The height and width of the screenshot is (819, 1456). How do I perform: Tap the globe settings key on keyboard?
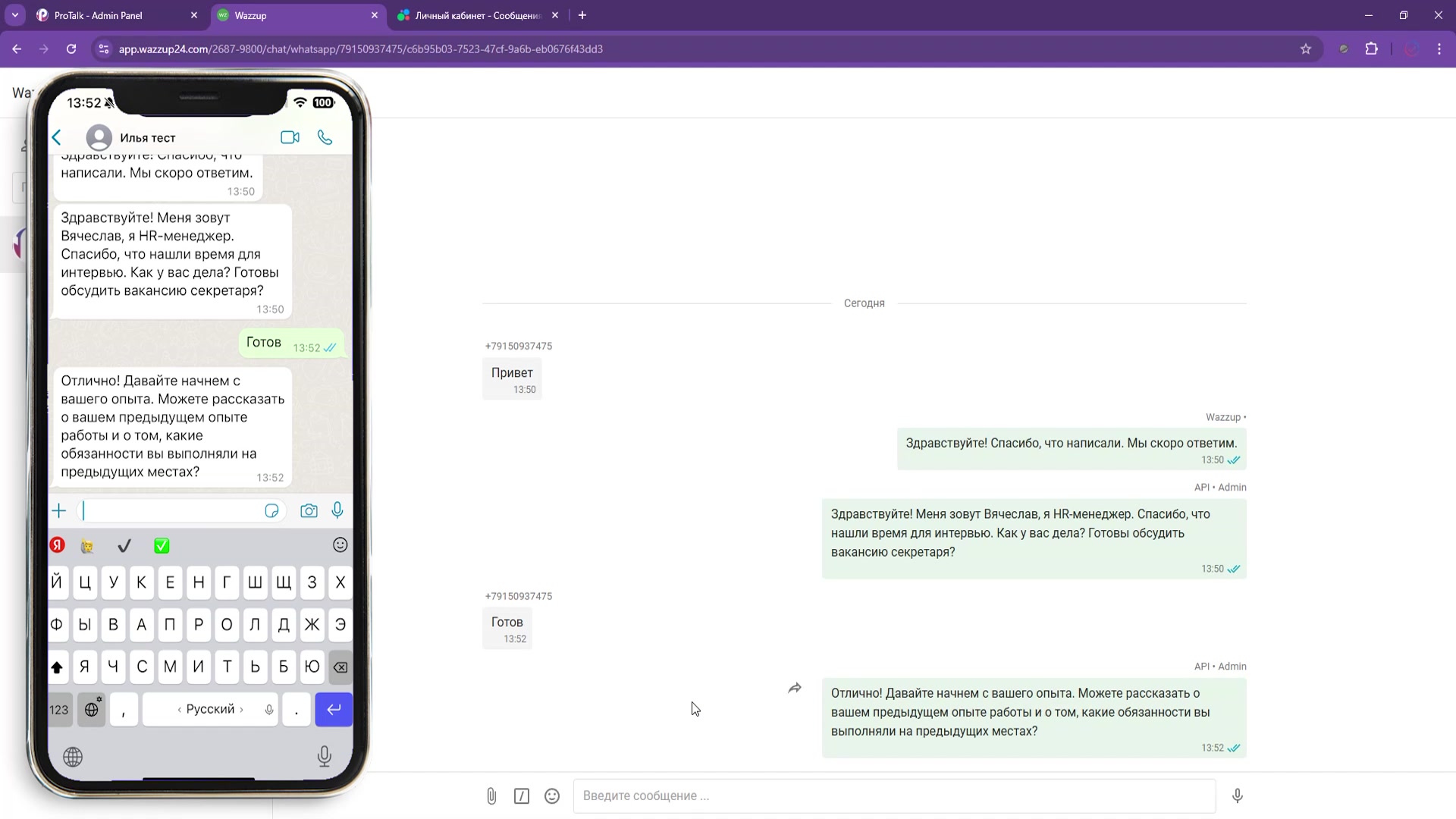92,710
